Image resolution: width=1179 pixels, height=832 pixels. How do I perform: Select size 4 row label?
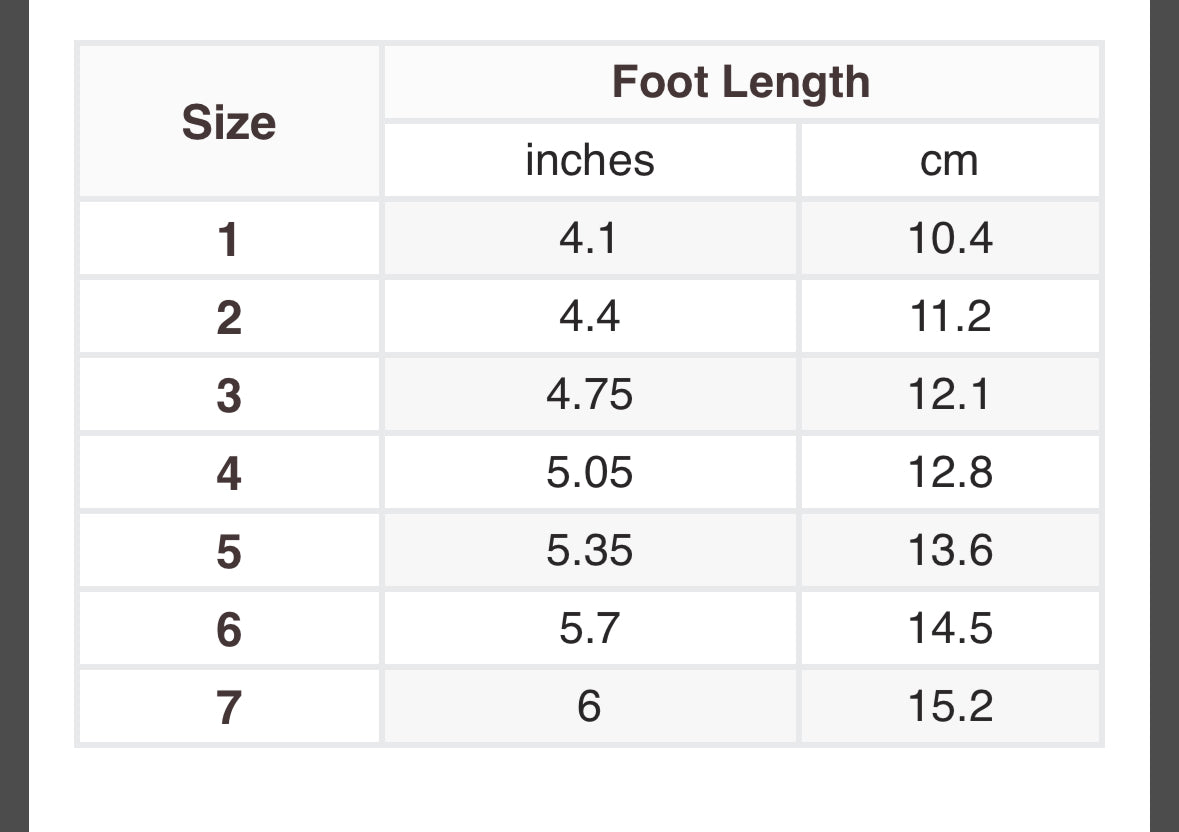point(229,473)
